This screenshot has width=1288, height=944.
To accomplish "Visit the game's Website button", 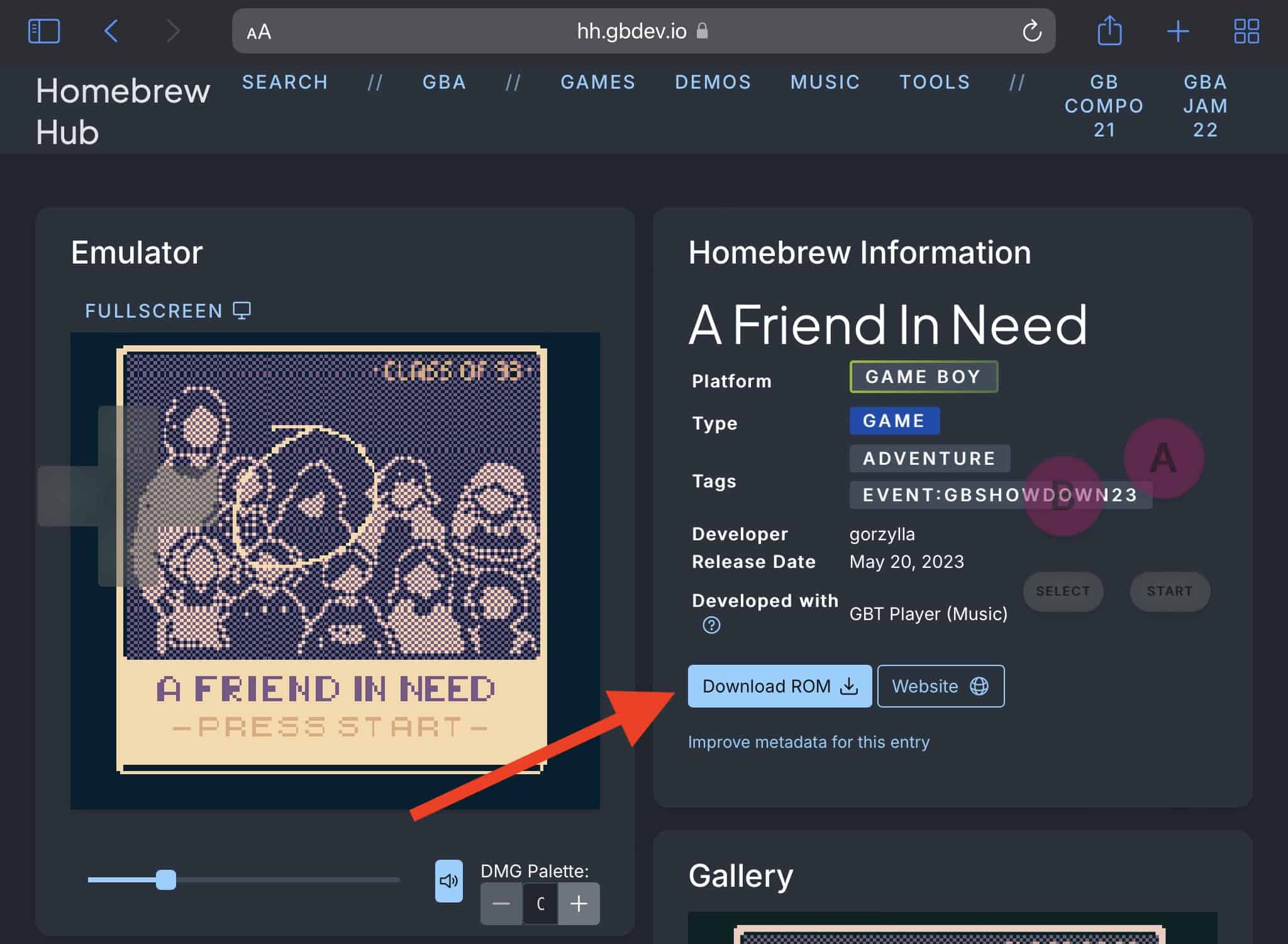I will (x=941, y=686).
